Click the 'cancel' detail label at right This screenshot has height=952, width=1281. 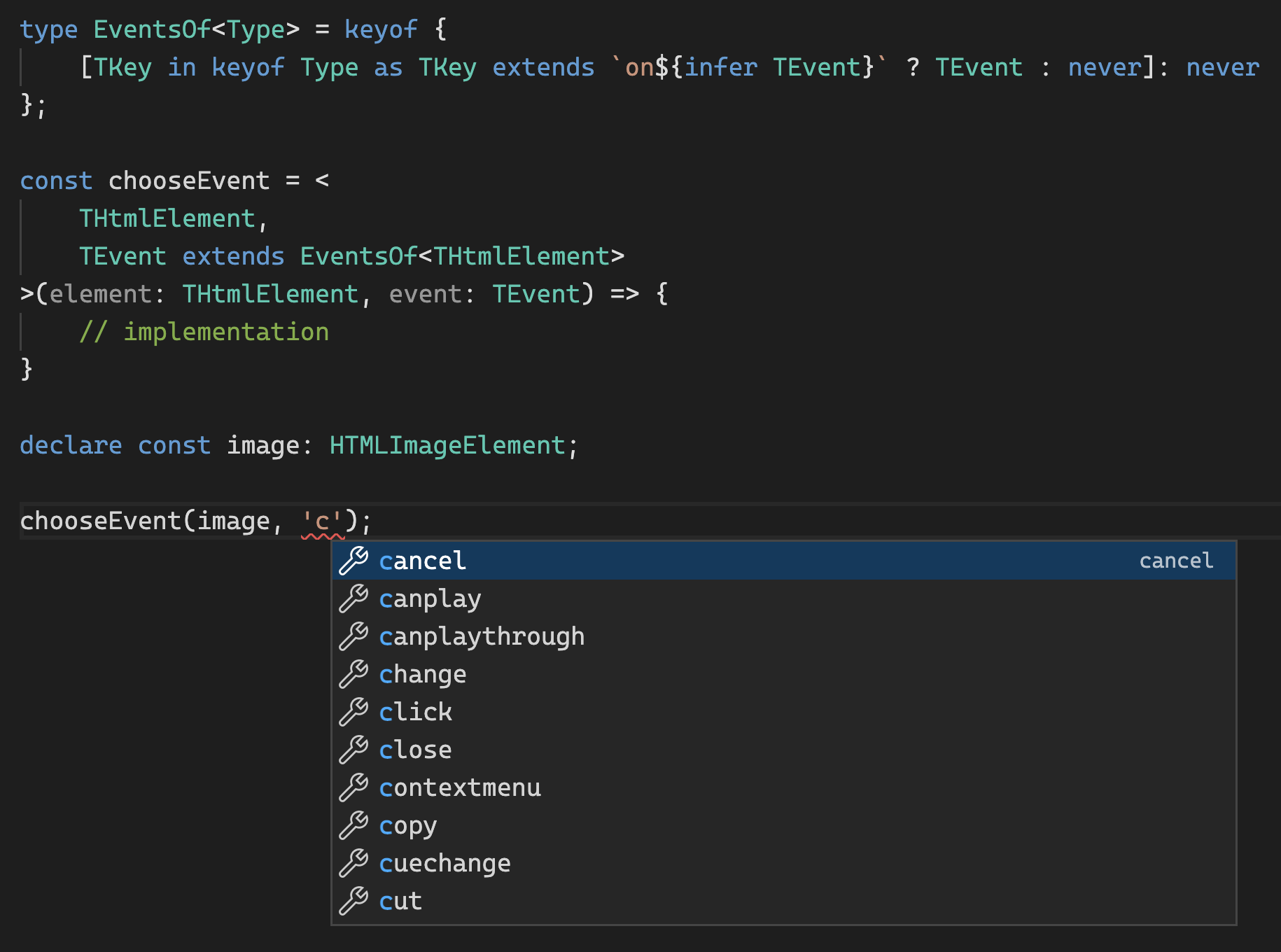[x=1176, y=561]
